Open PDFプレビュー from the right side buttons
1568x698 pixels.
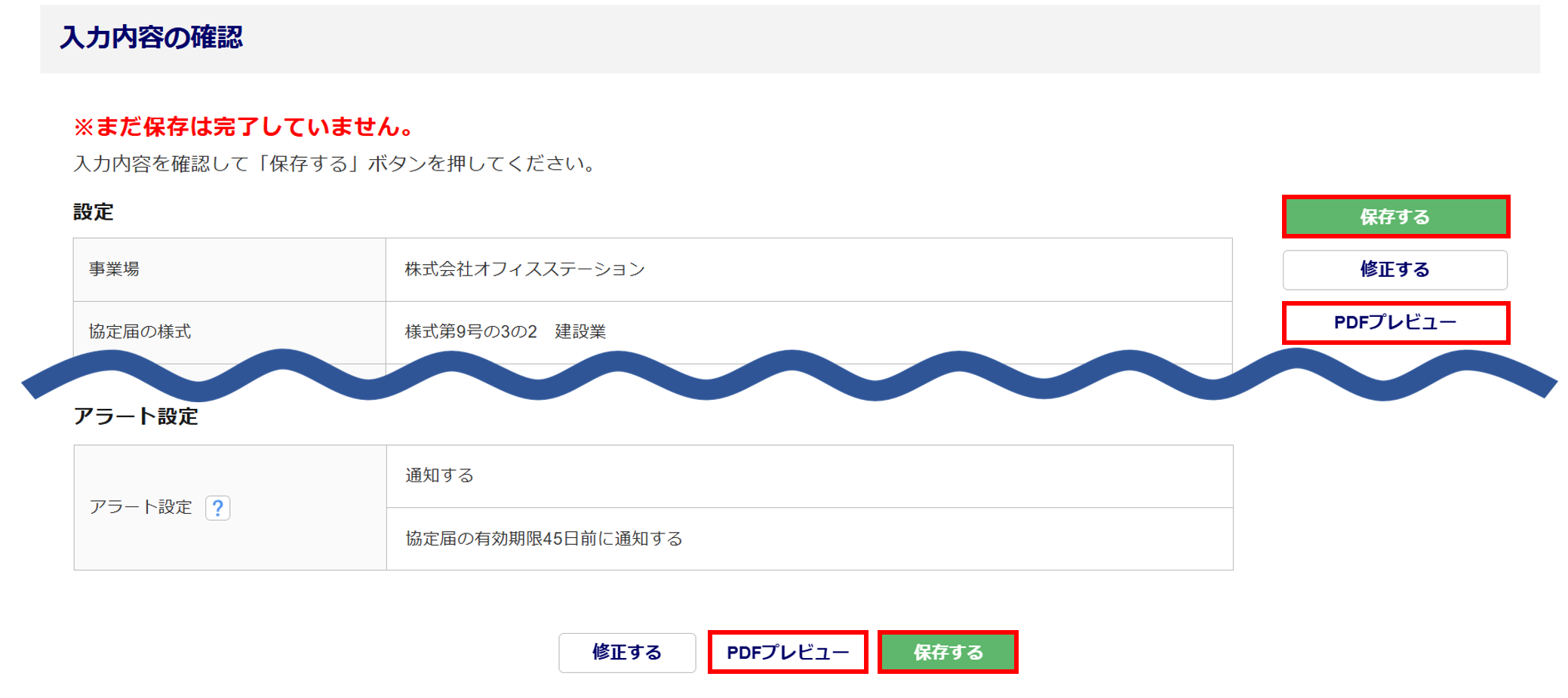click(1395, 322)
